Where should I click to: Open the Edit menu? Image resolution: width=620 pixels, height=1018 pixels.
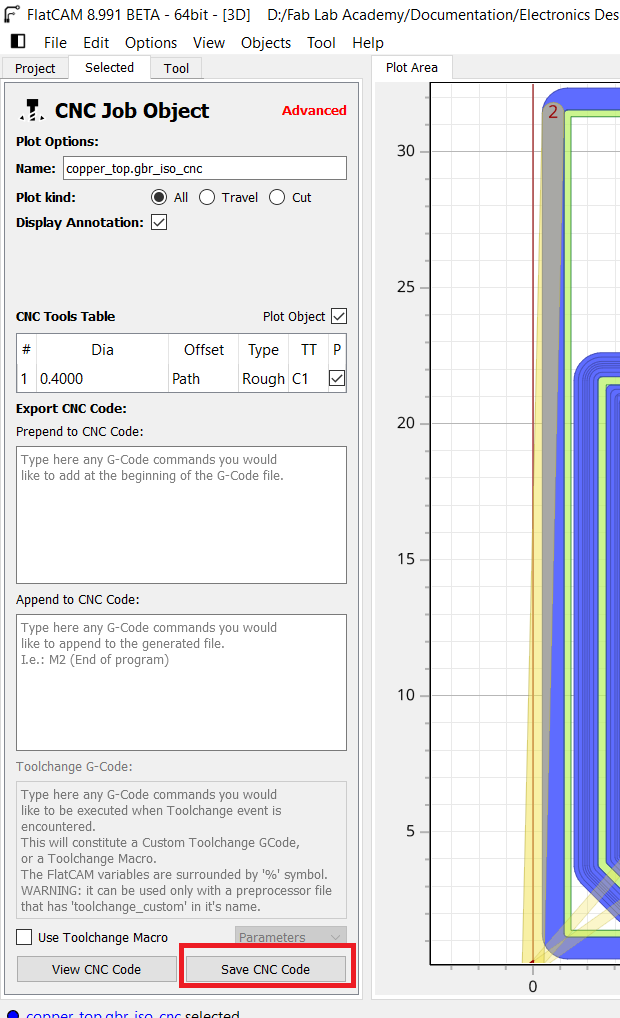click(96, 43)
